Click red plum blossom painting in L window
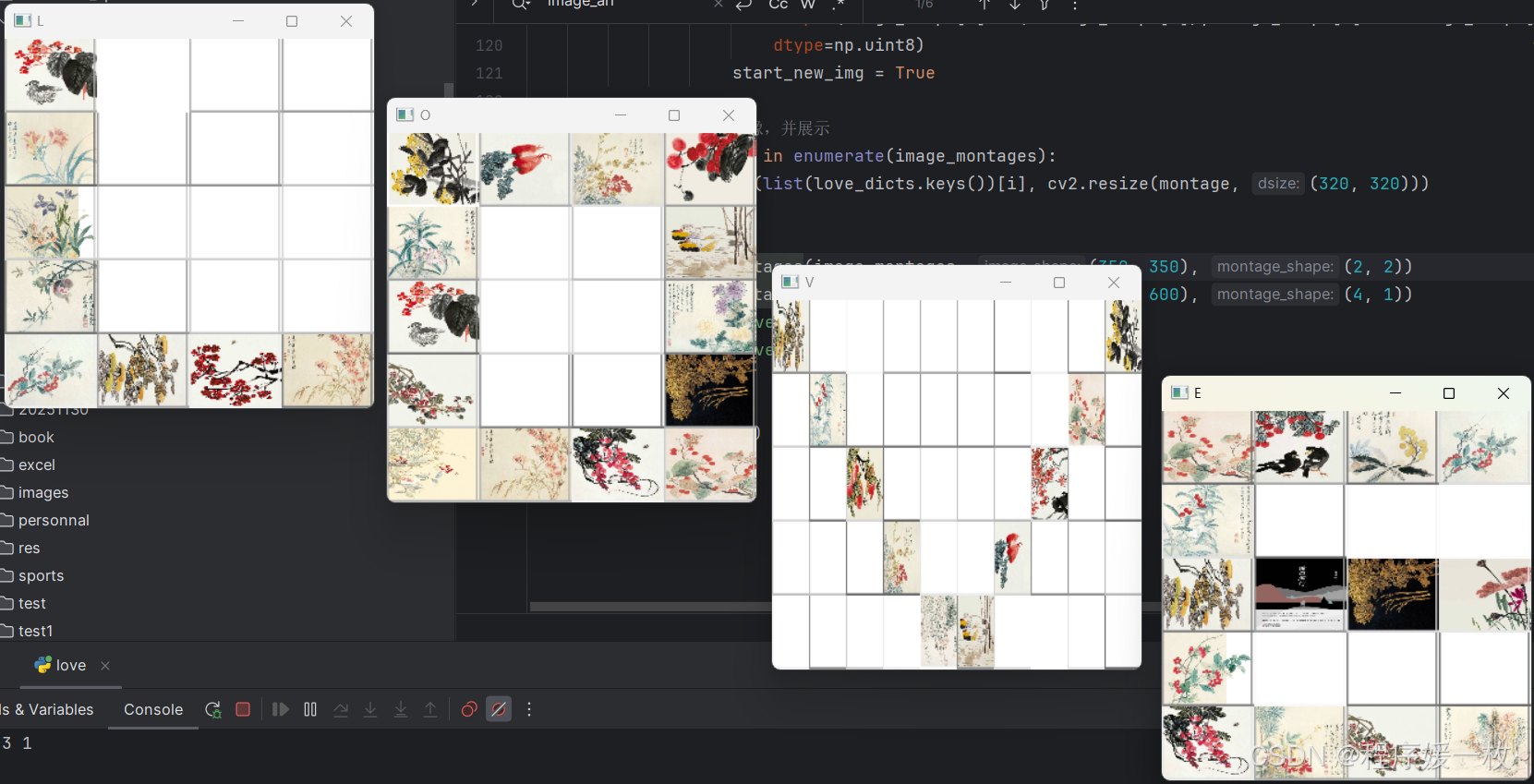1534x784 pixels. (235, 370)
